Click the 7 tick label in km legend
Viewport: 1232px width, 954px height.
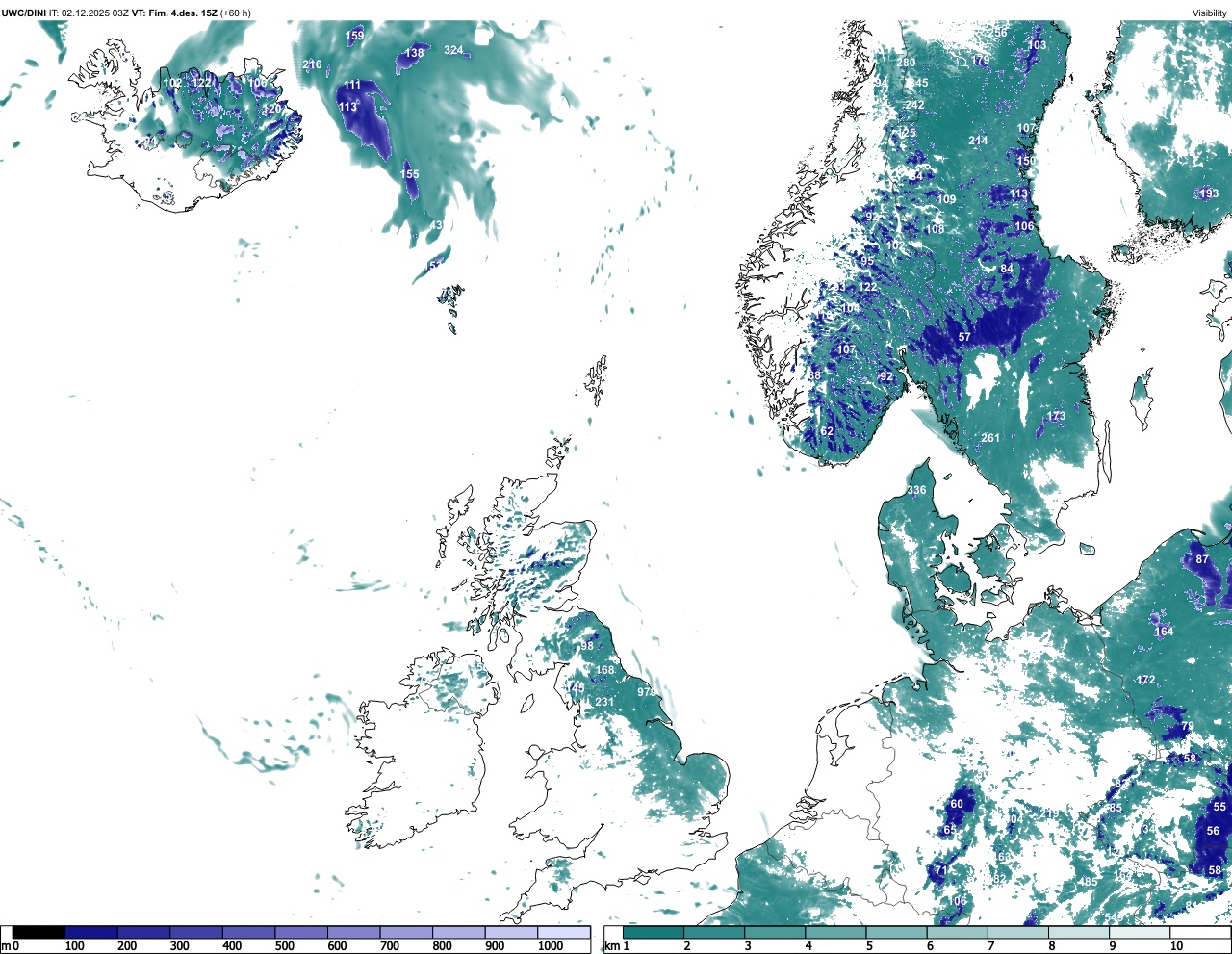coord(990,946)
